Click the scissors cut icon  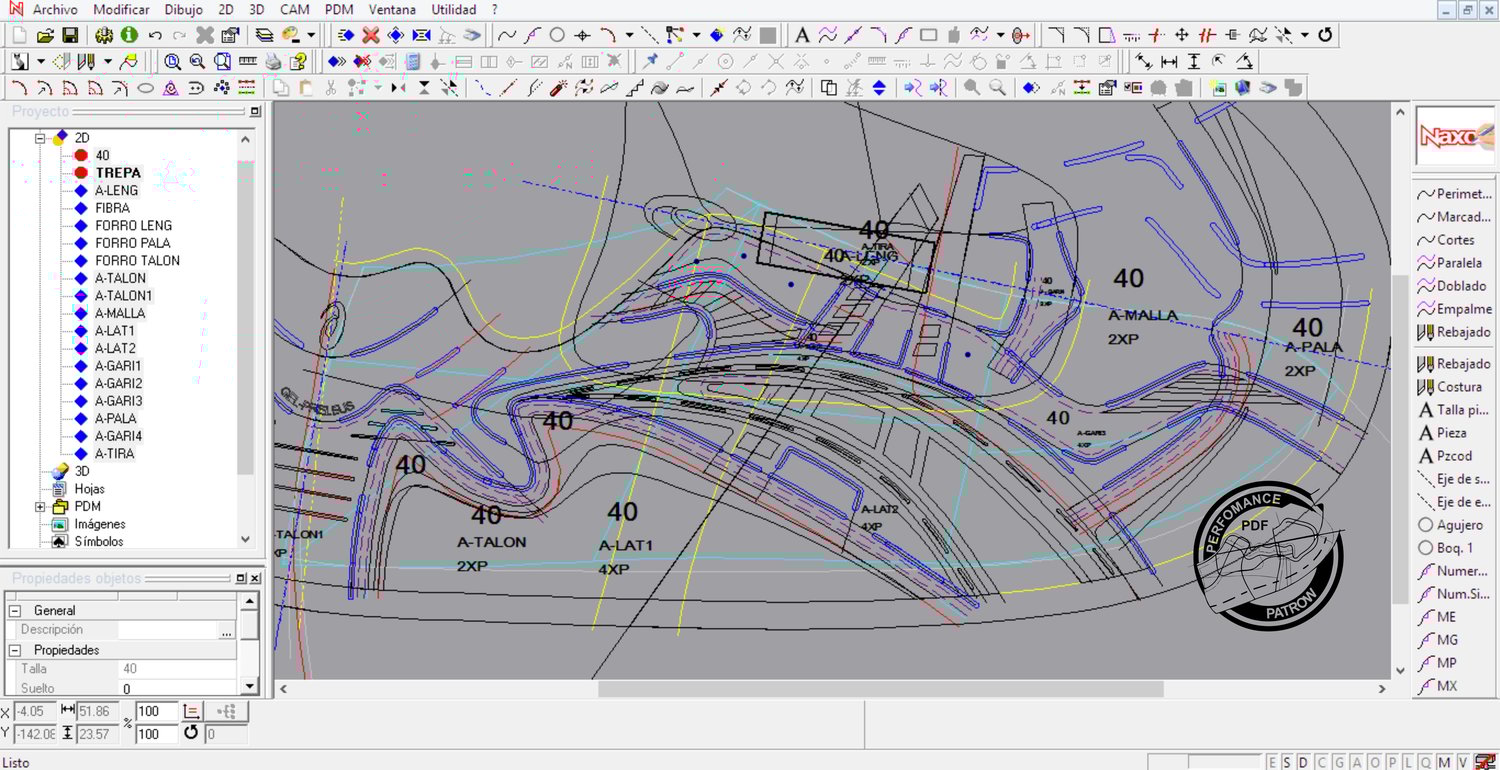[x=331, y=88]
